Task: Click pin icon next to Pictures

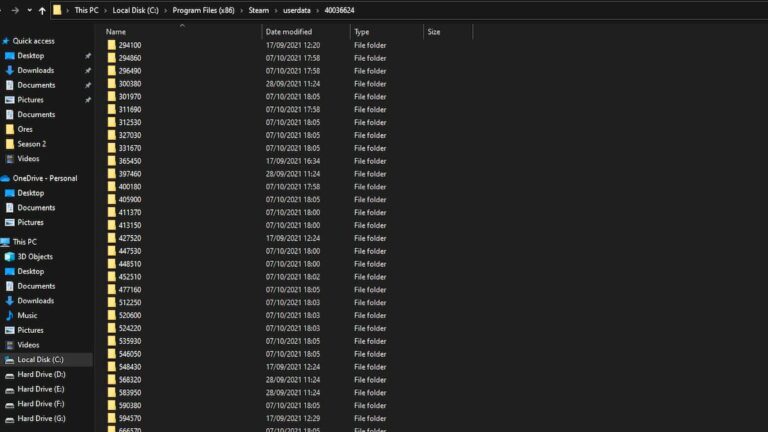Action: 88,100
